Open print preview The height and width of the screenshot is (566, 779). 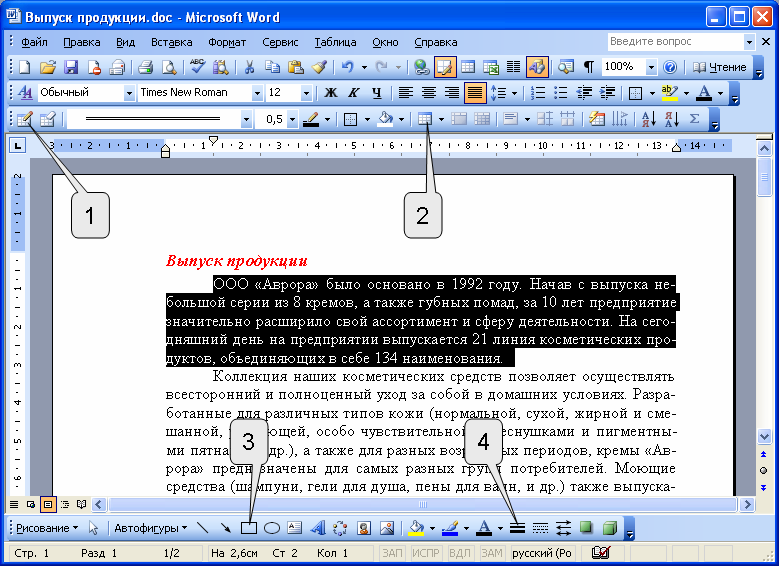pyautogui.click(x=169, y=67)
